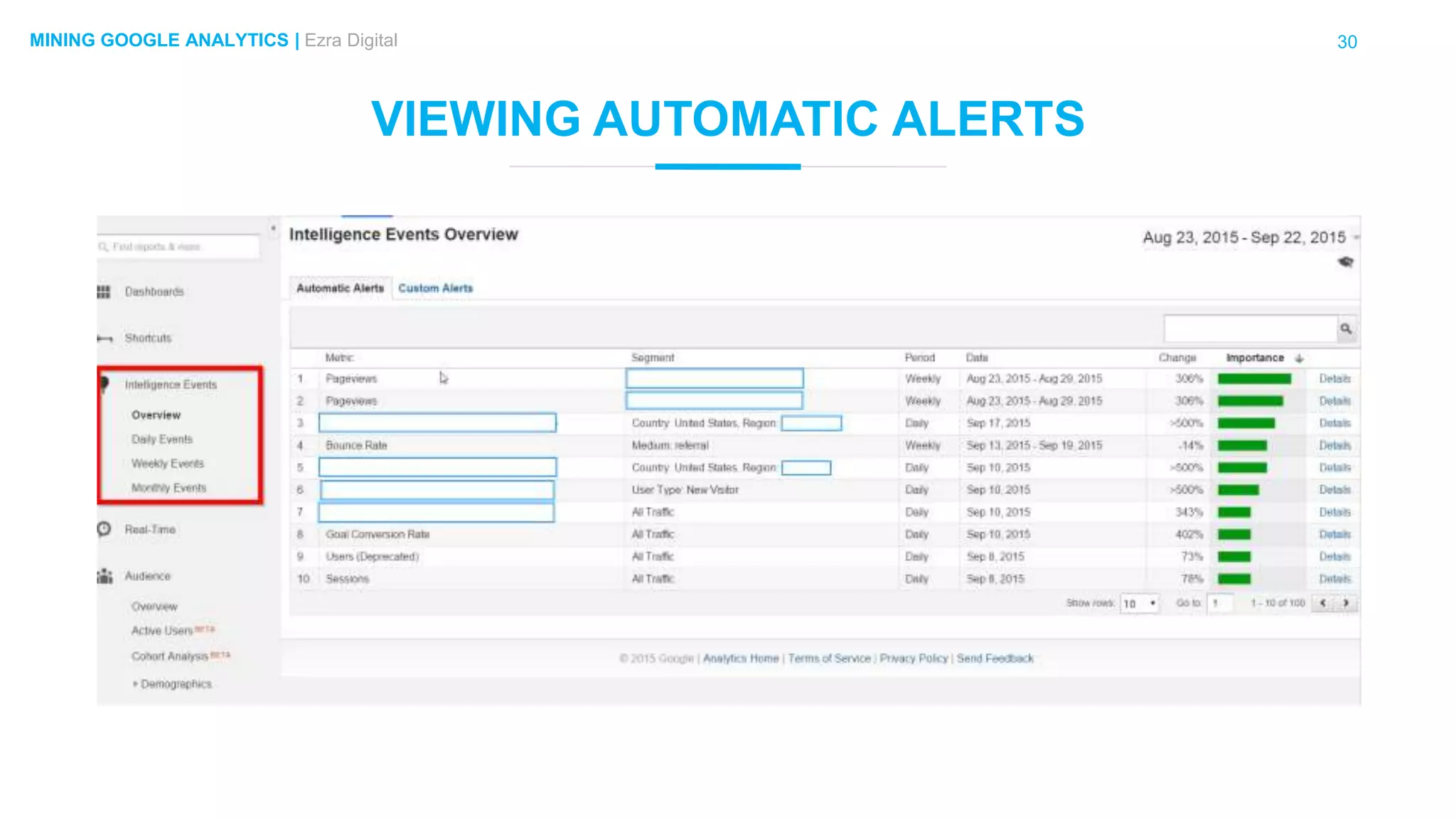
Task: Select Intelligence Events in sidebar
Action: (171, 385)
